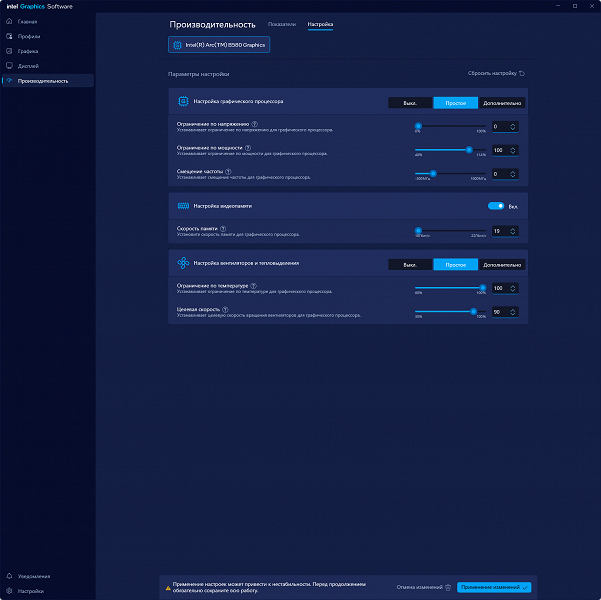Image resolution: width=601 pixels, height=600 pixels.
Task: Click the GPU chip icon in graphics processor section
Action: point(183,101)
